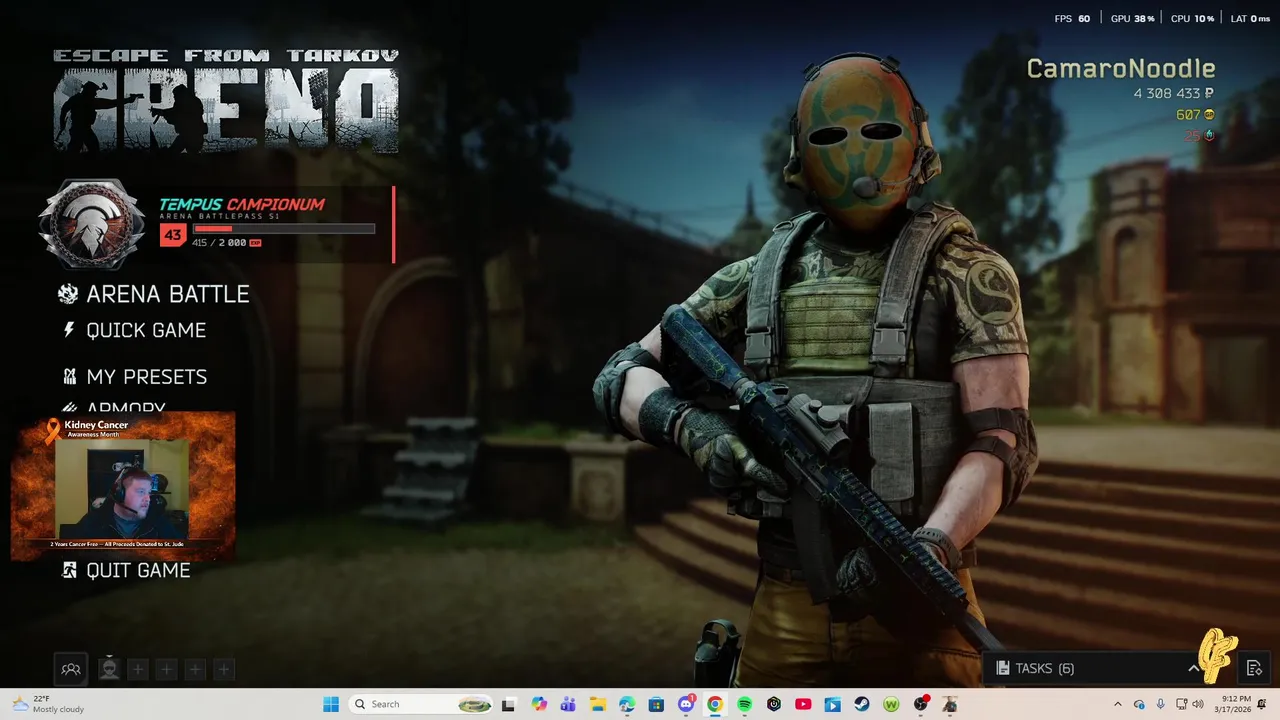1280x720 pixels.
Task: Select your player avatar in party bar
Action: (x=109, y=669)
